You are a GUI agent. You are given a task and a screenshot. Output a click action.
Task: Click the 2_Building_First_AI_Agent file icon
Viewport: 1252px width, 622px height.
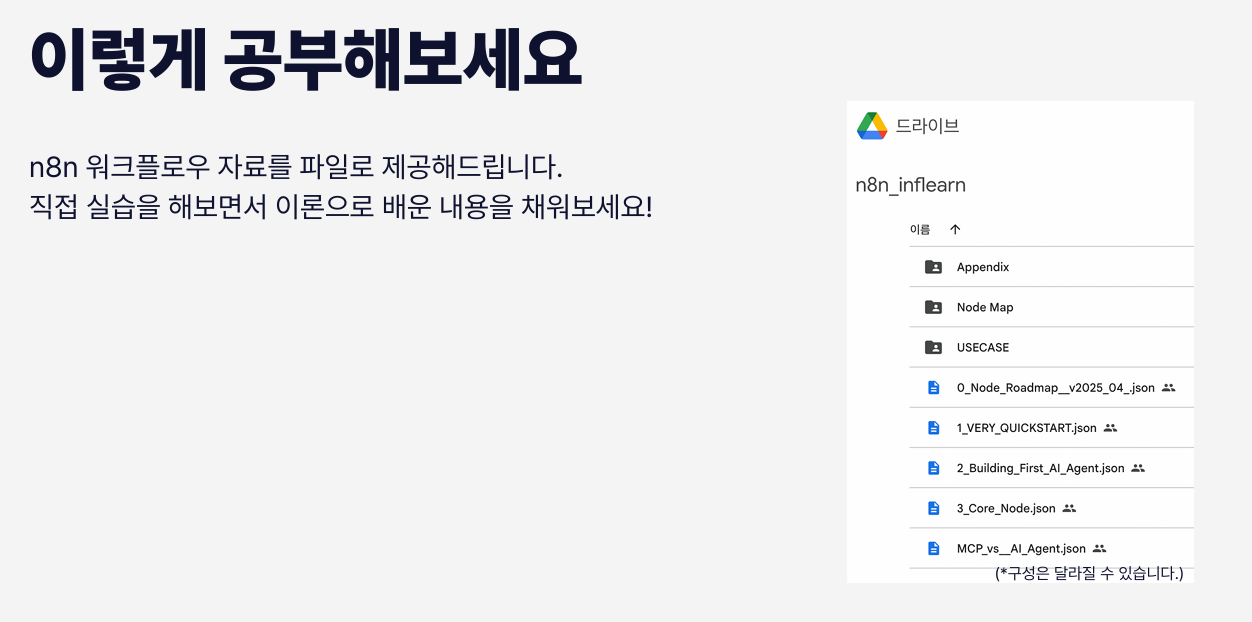point(933,468)
